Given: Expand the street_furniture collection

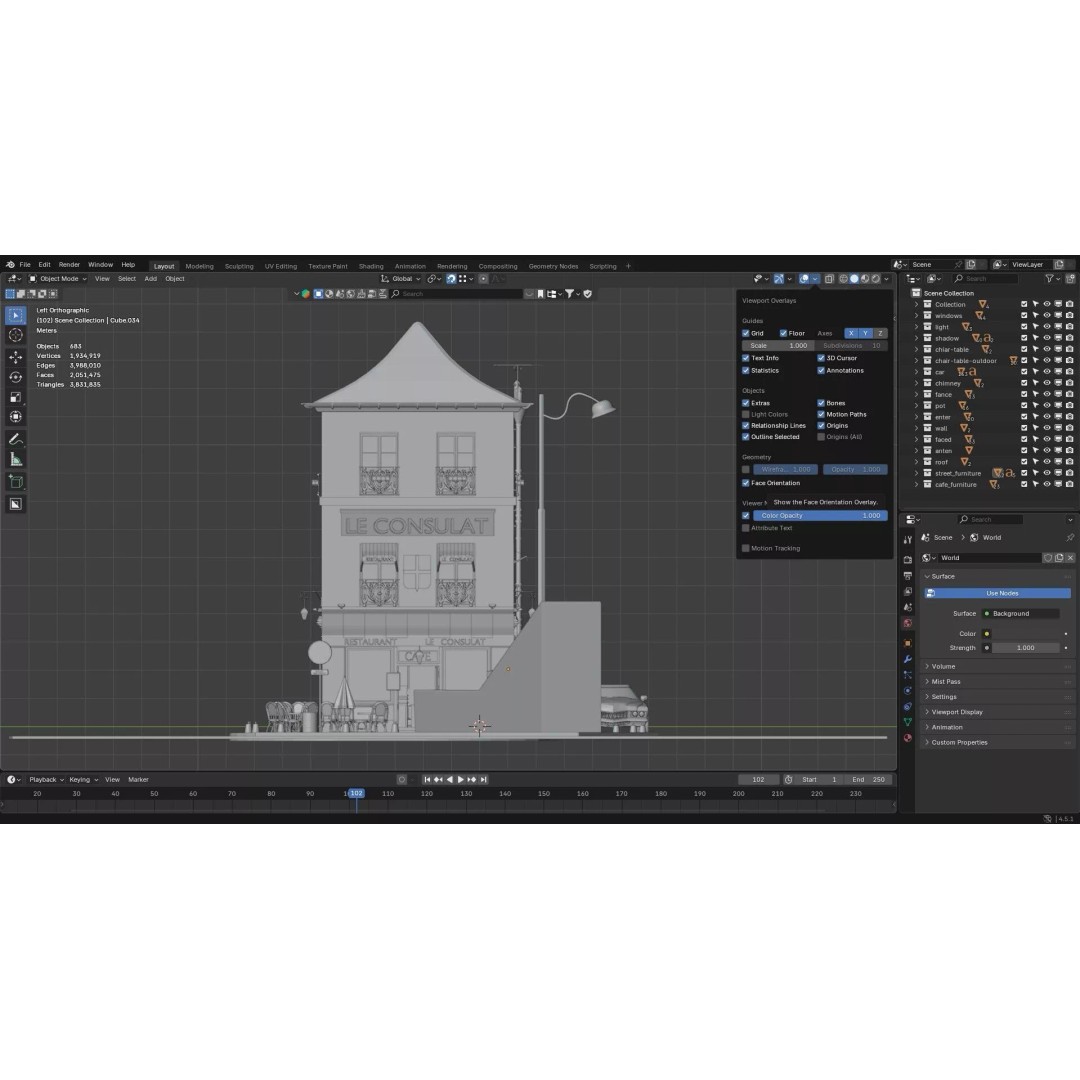Looking at the screenshot, I should [916, 473].
